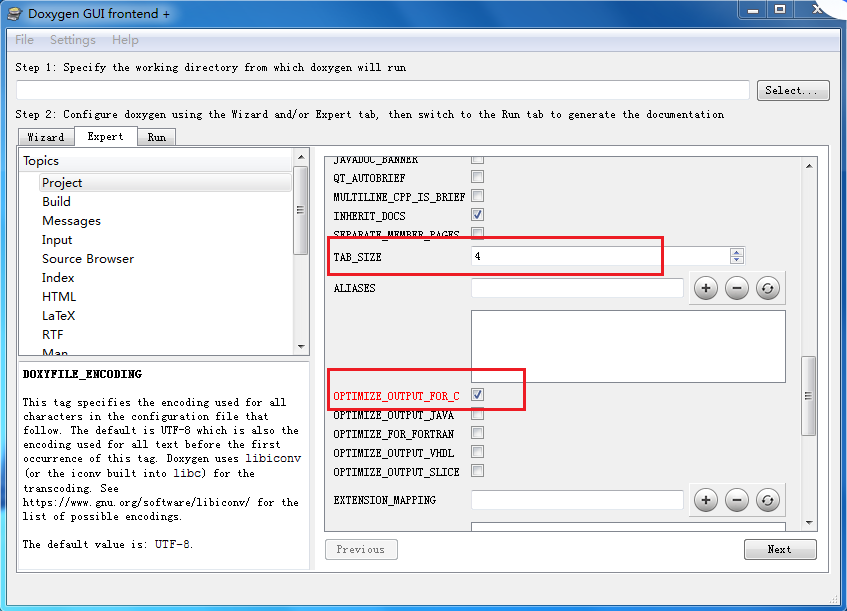Click the remove button for EXTENSION_MAPPING

pyautogui.click(x=736, y=500)
